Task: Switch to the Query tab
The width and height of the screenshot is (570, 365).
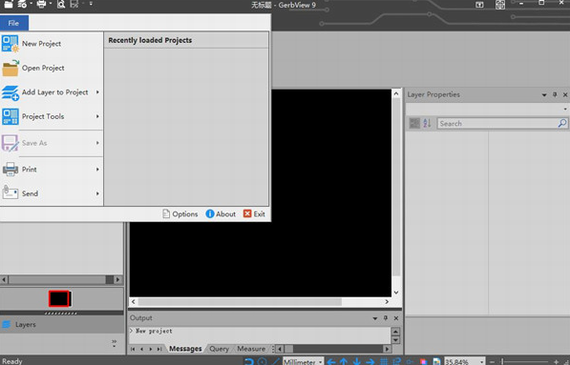Action: tap(219, 349)
